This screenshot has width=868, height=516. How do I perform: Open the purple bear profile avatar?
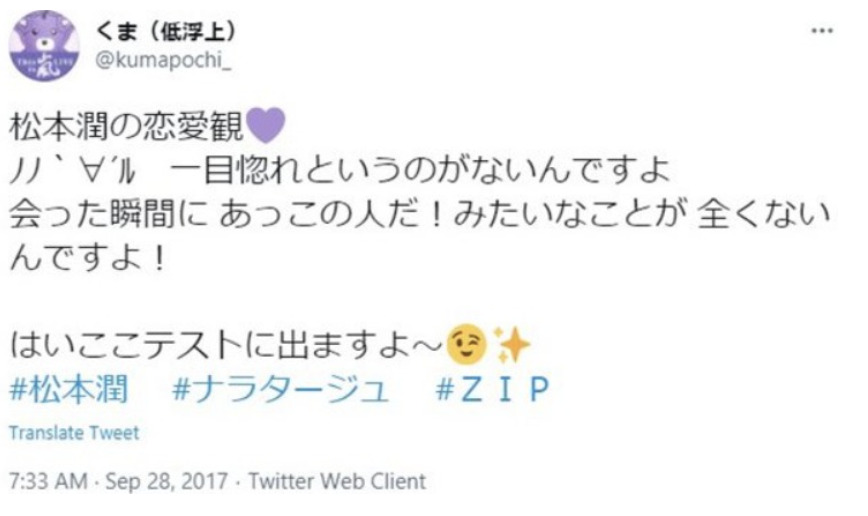(x=44, y=46)
